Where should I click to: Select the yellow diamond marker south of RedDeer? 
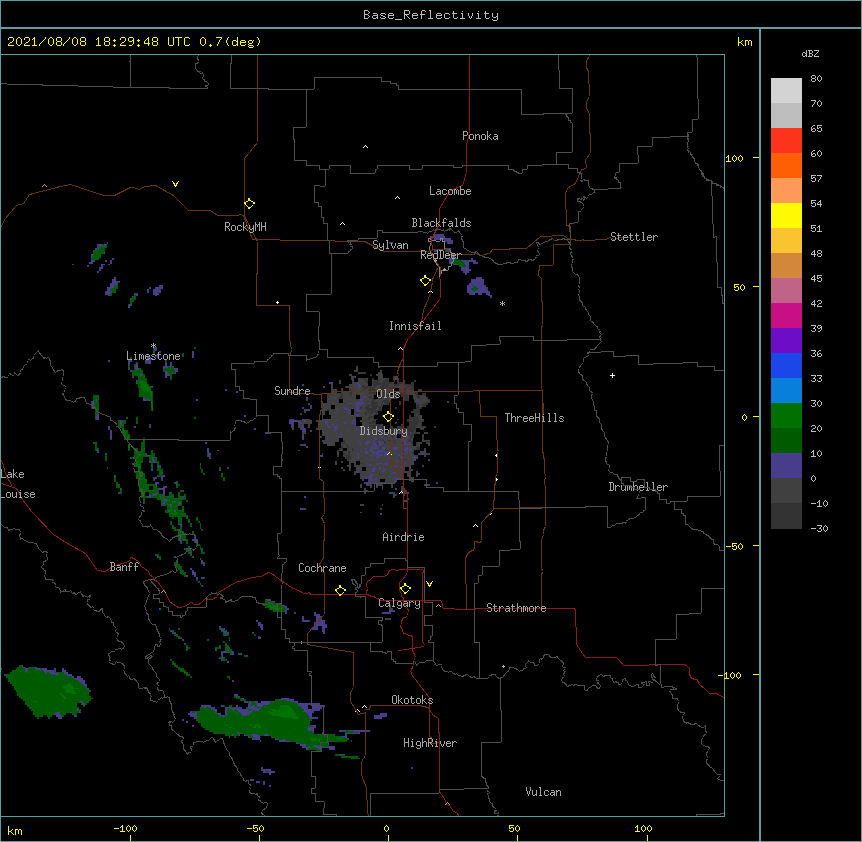[426, 281]
